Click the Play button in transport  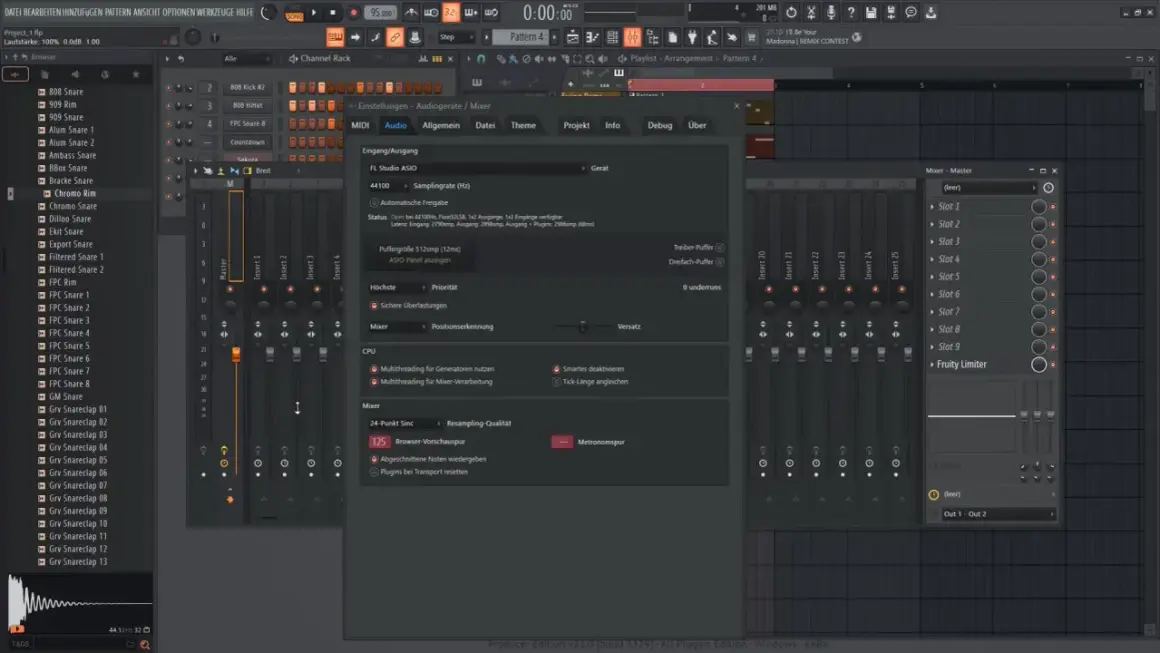coord(314,13)
